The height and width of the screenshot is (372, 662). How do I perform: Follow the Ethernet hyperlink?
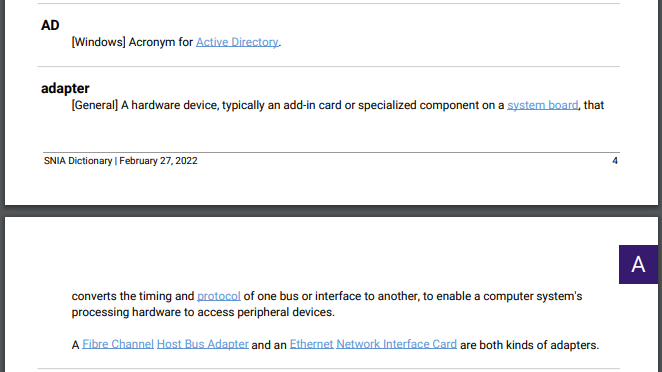(311, 344)
